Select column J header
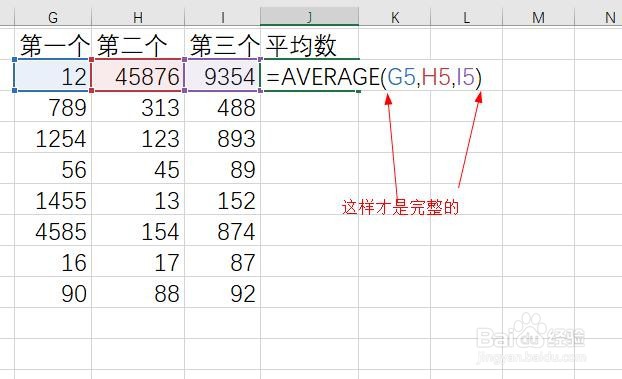This screenshot has width=622, height=379. pos(309,17)
